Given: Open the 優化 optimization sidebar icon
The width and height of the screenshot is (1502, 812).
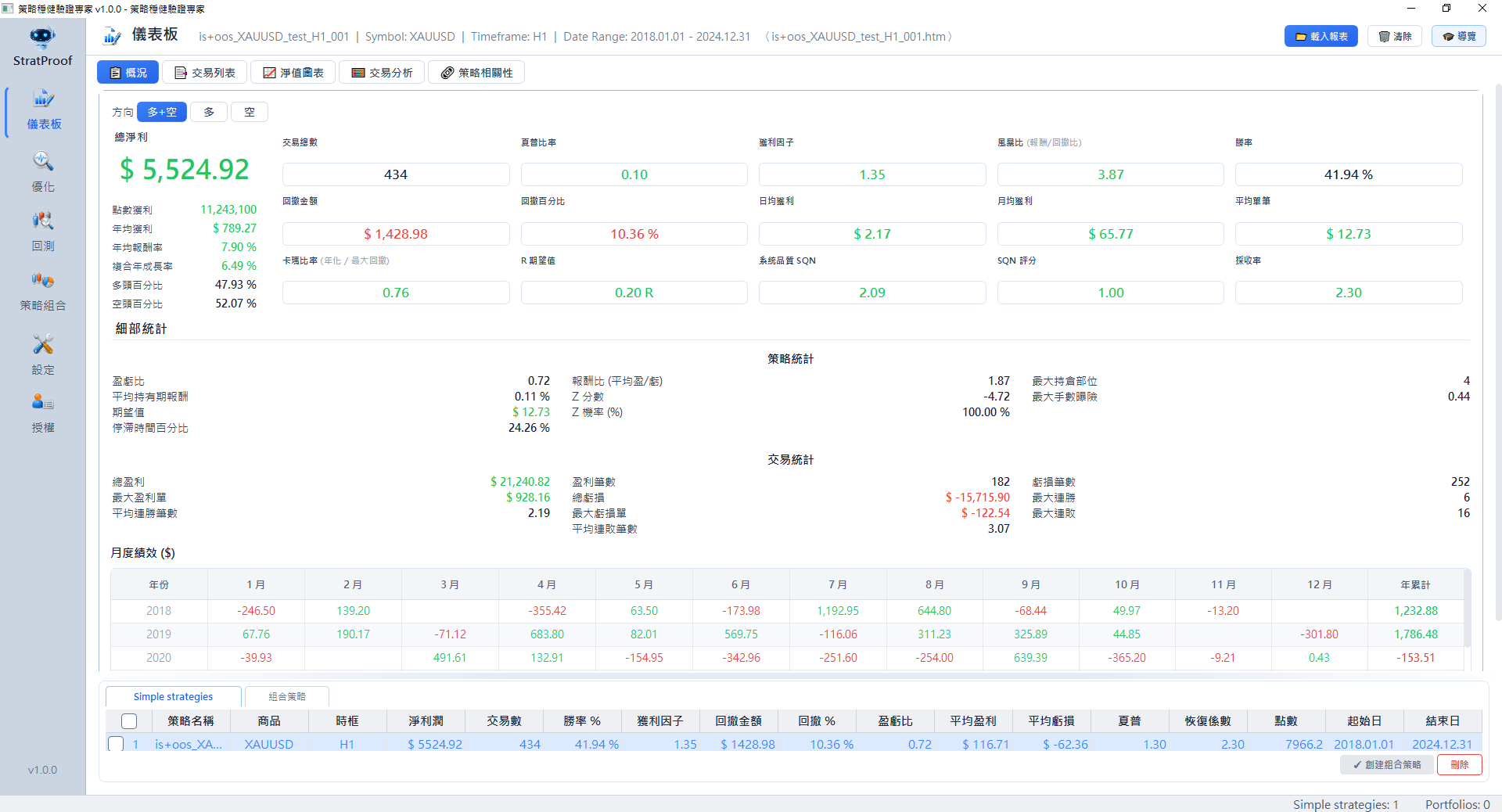Looking at the screenshot, I should point(43,161).
